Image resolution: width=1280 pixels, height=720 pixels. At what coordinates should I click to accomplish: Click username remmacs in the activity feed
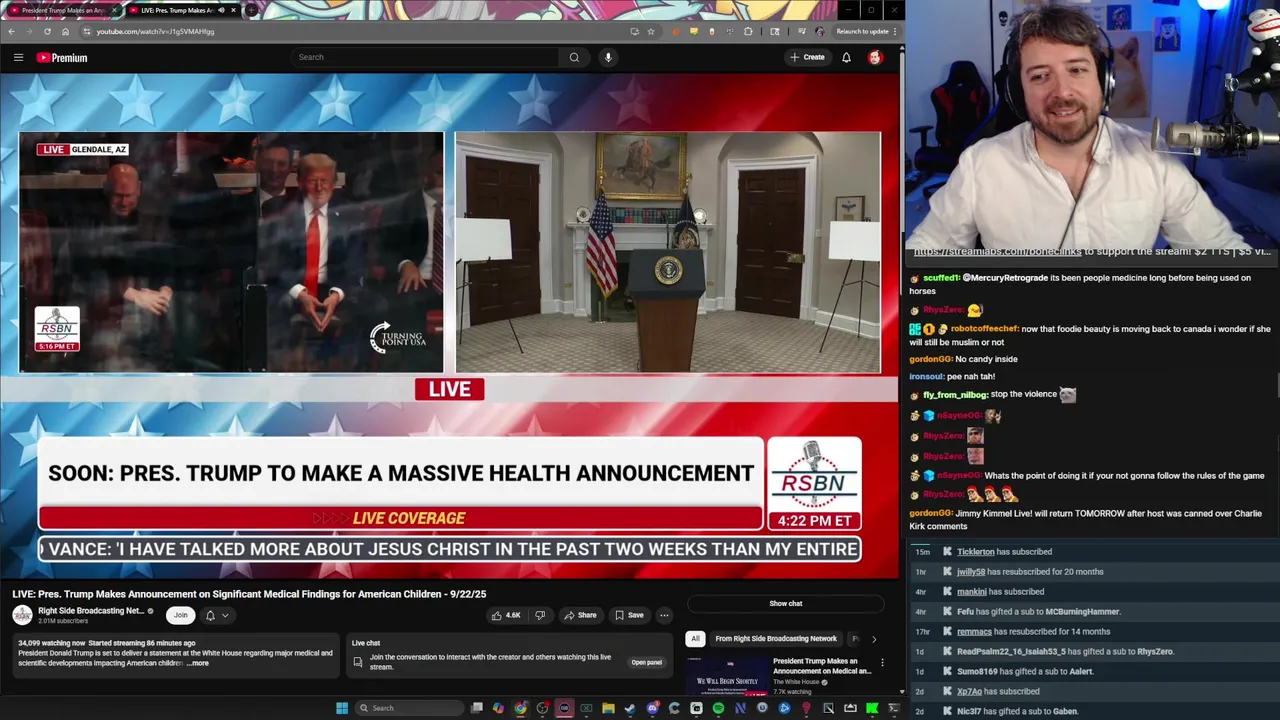[974, 632]
